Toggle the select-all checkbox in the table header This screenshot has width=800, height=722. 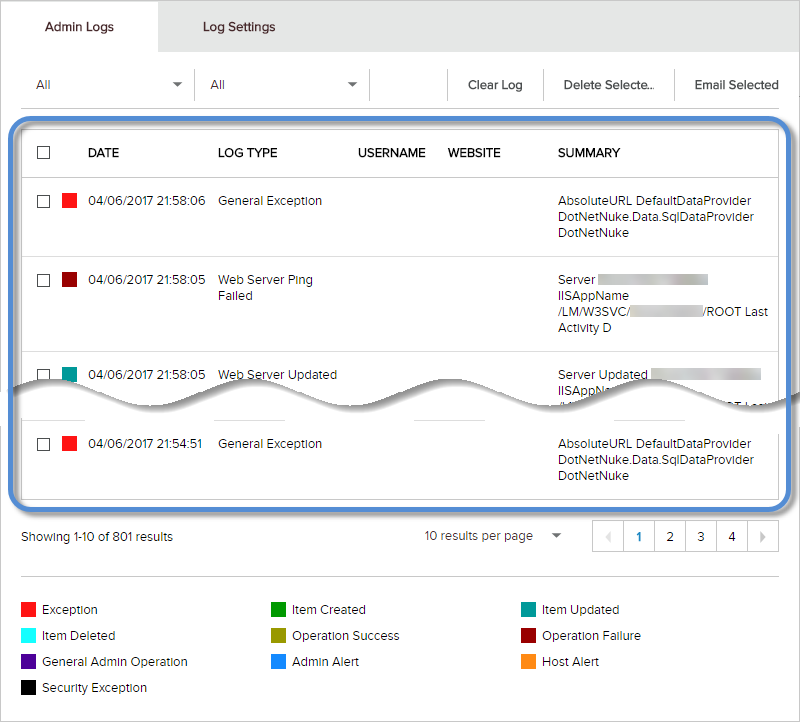click(x=43, y=153)
